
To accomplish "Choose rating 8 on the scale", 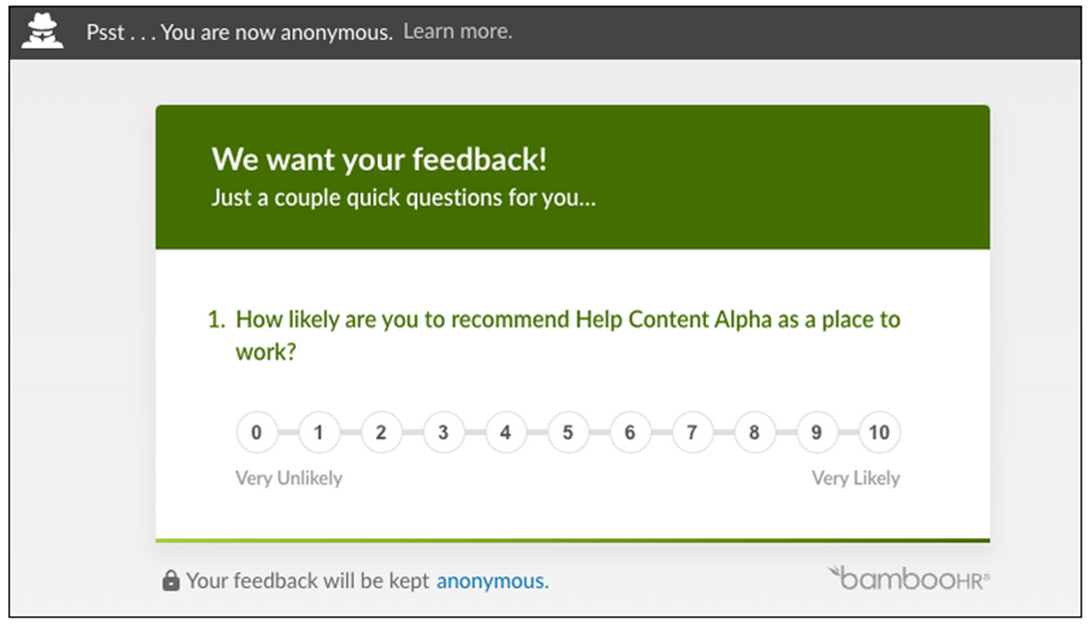I will tap(754, 433).
